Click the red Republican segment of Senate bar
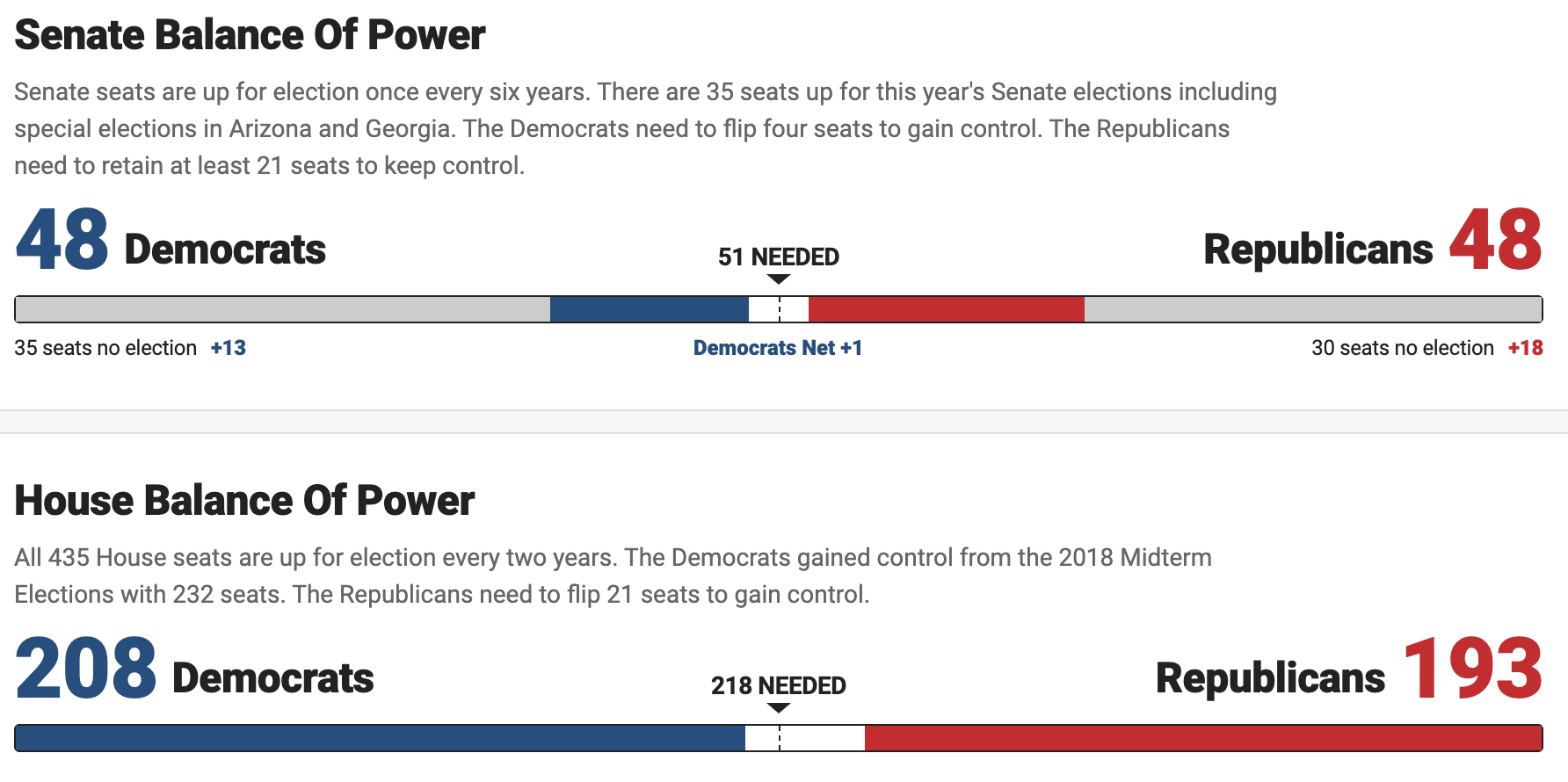 (x=946, y=309)
